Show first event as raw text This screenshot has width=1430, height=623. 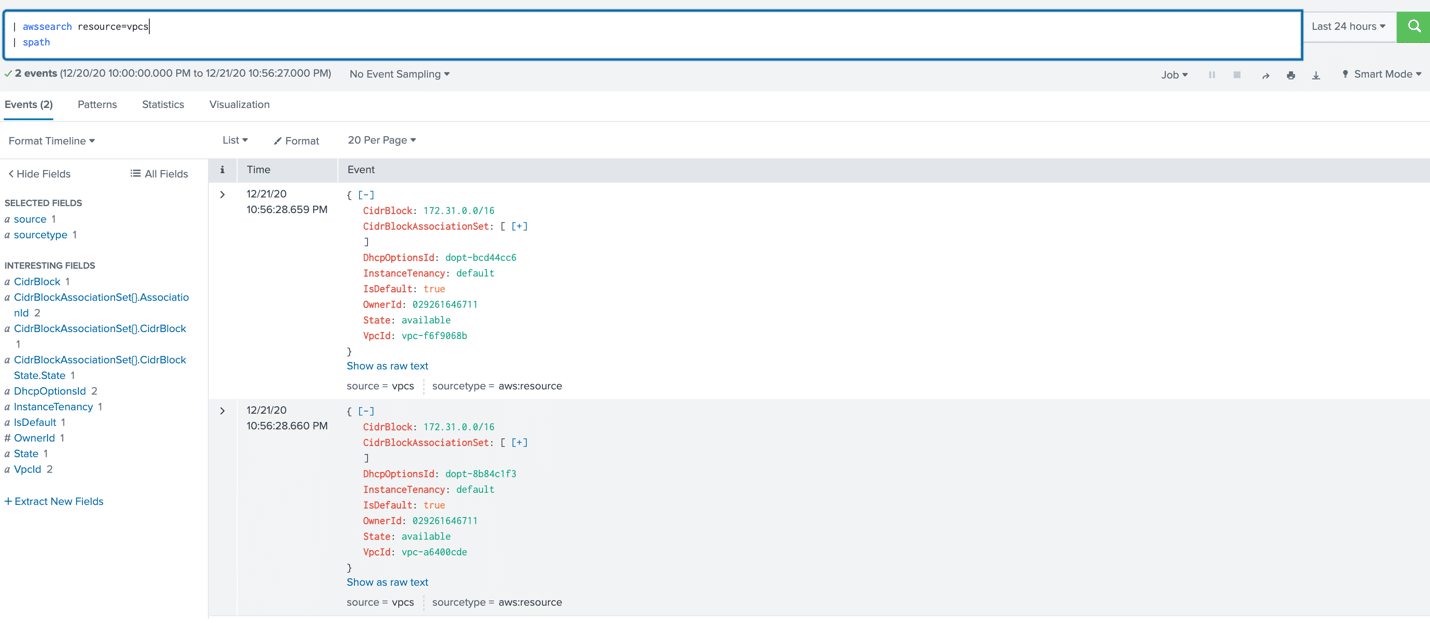[x=387, y=366]
